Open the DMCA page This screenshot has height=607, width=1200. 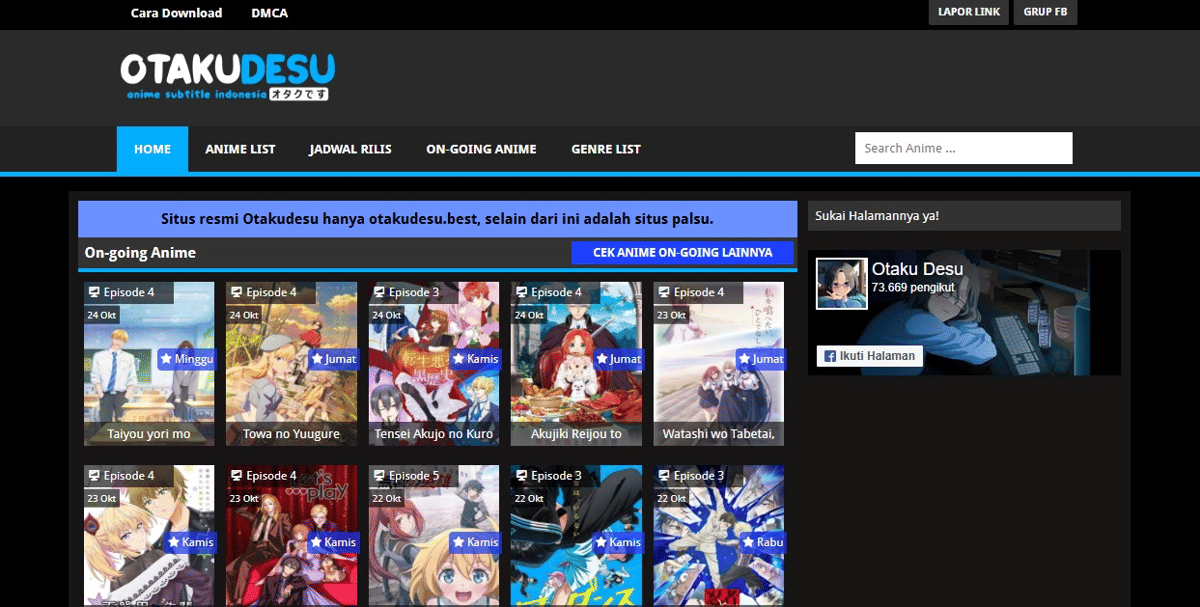tap(269, 13)
